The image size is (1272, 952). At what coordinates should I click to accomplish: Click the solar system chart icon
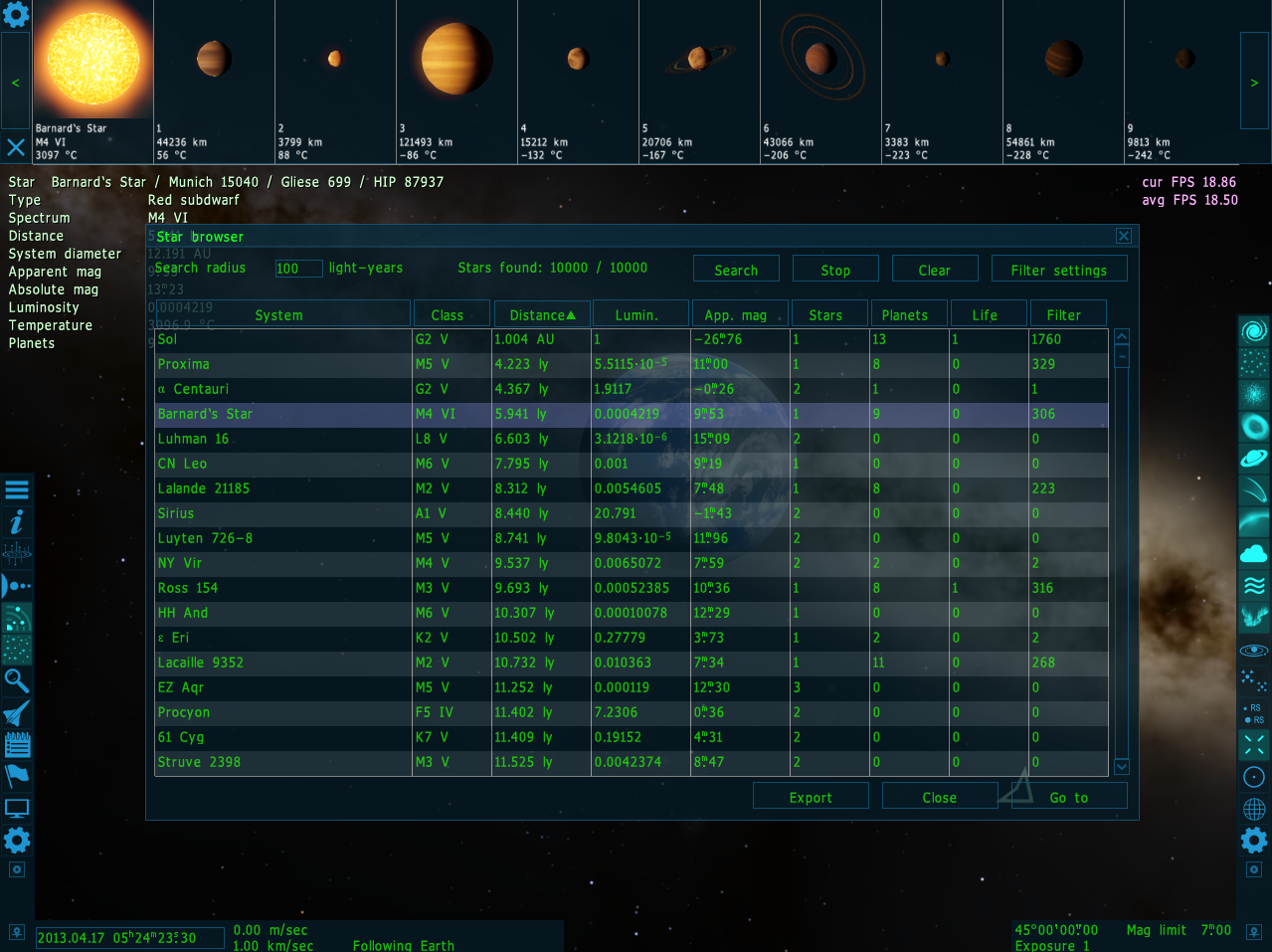(17, 586)
